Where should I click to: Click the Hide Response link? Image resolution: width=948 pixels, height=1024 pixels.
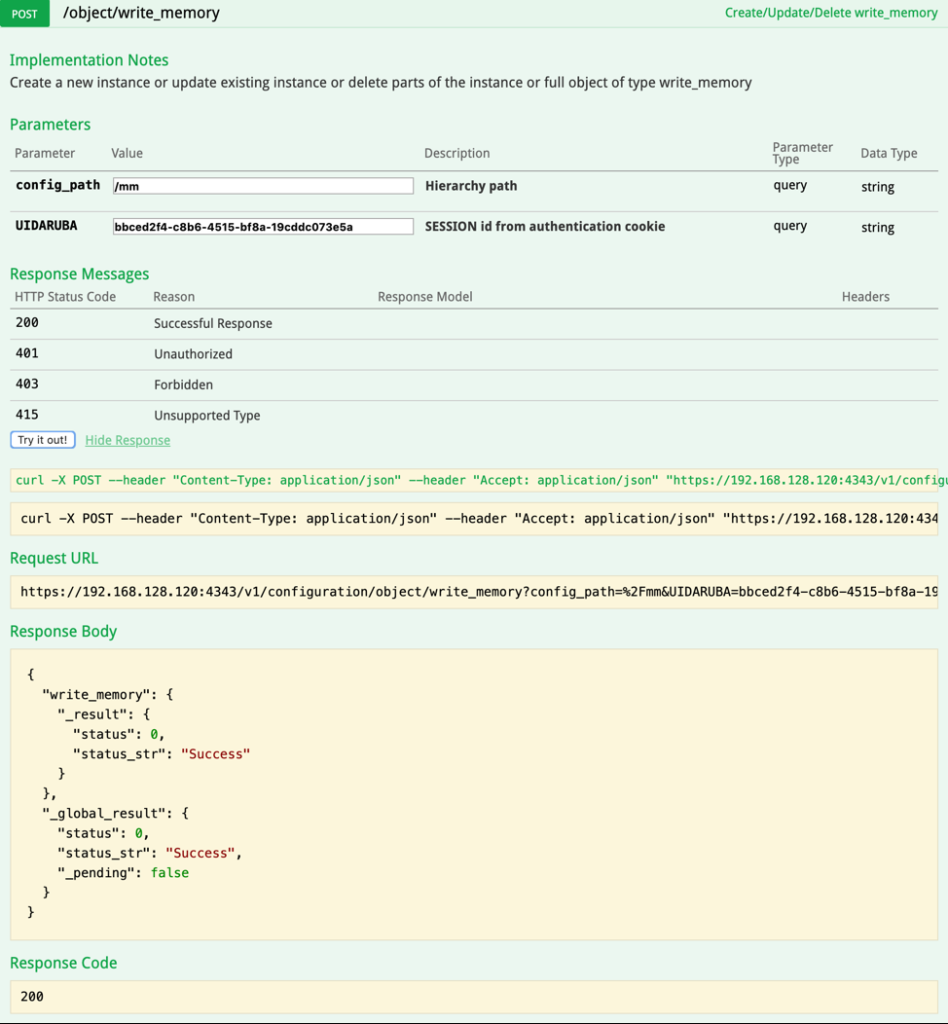coord(127,440)
